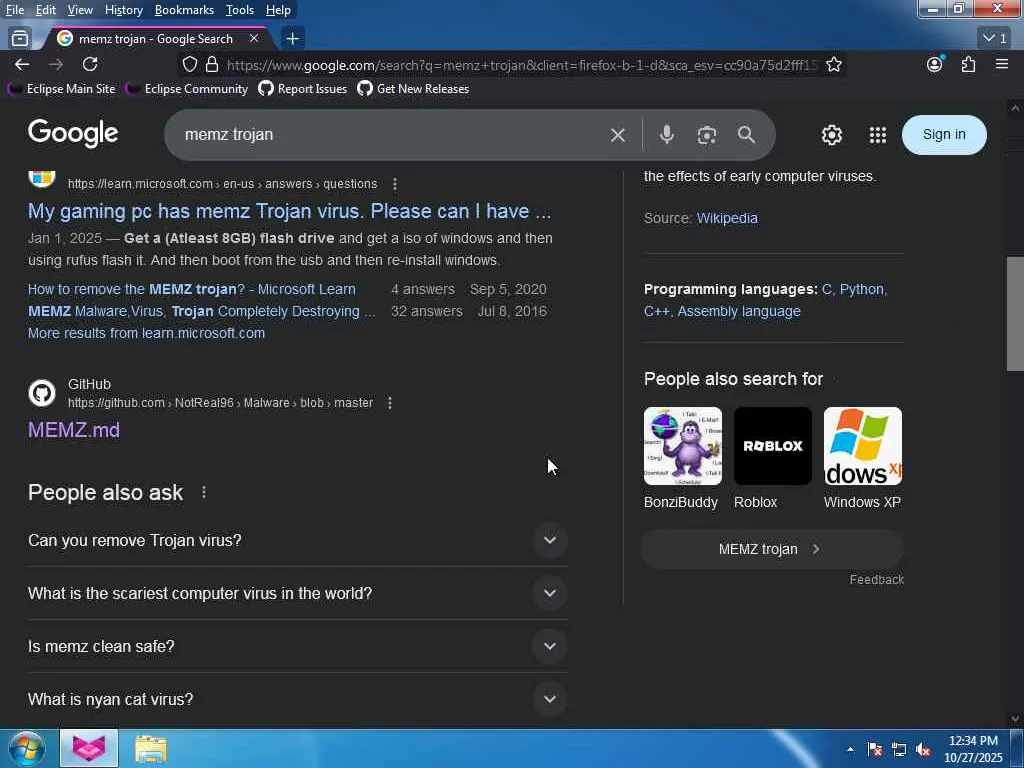Open "My gaming pc has memz Trojan virus" result
The height and width of the screenshot is (768, 1024).
[289, 211]
